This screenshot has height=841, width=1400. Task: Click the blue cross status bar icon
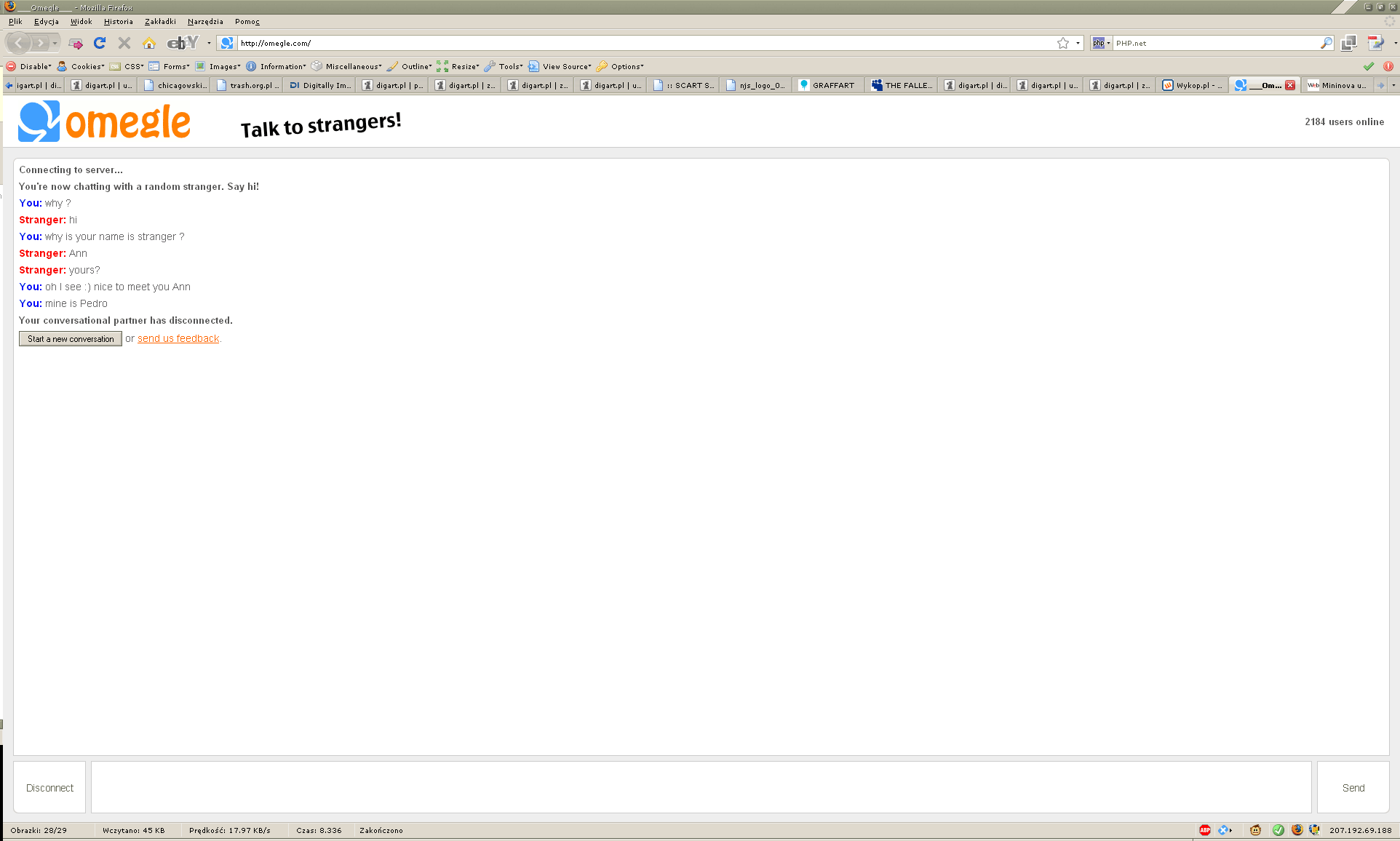[x=1224, y=830]
